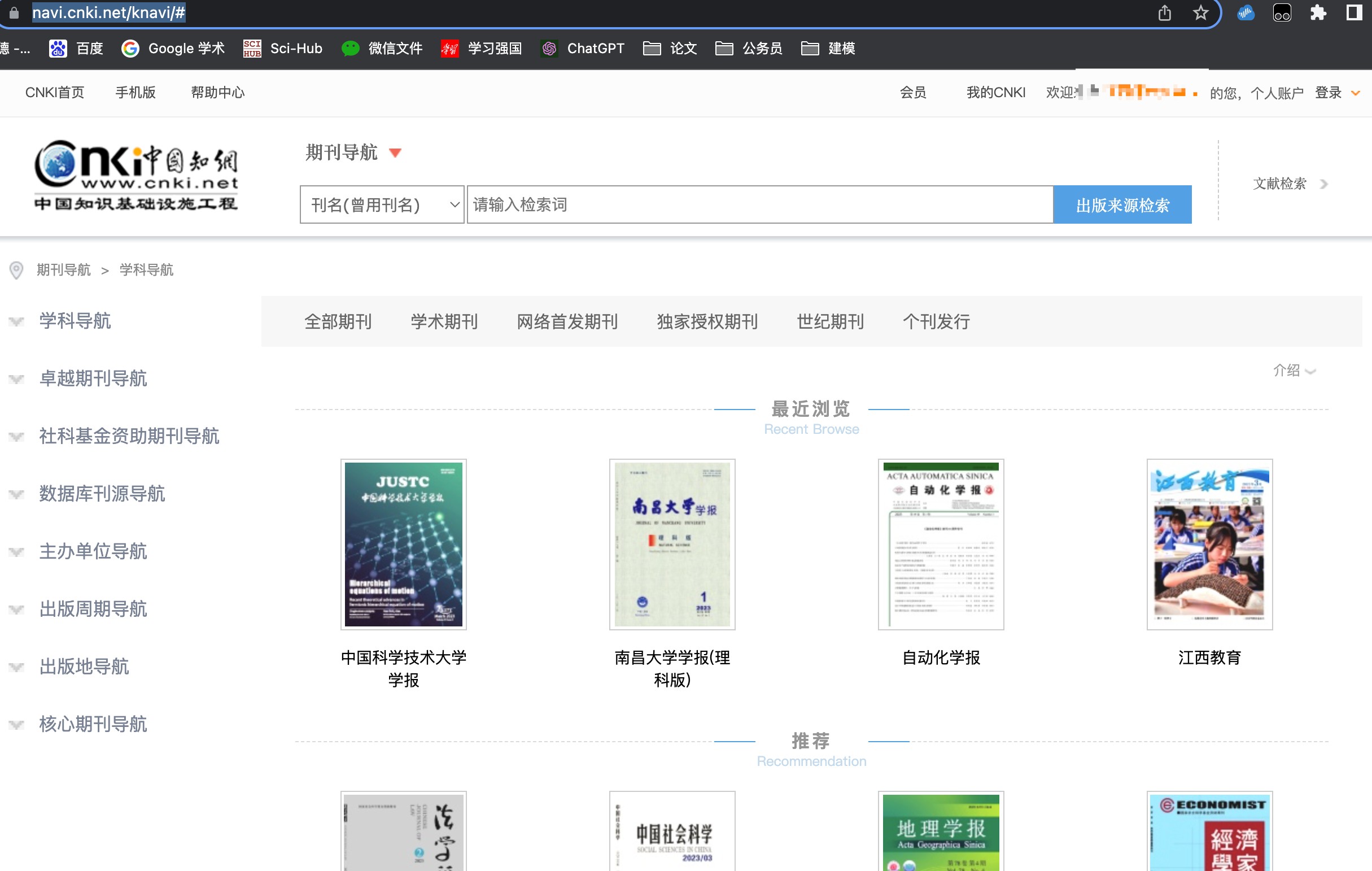This screenshot has height=871, width=1372.
Task: Click the 出版来源检索 search button
Action: (1122, 204)
